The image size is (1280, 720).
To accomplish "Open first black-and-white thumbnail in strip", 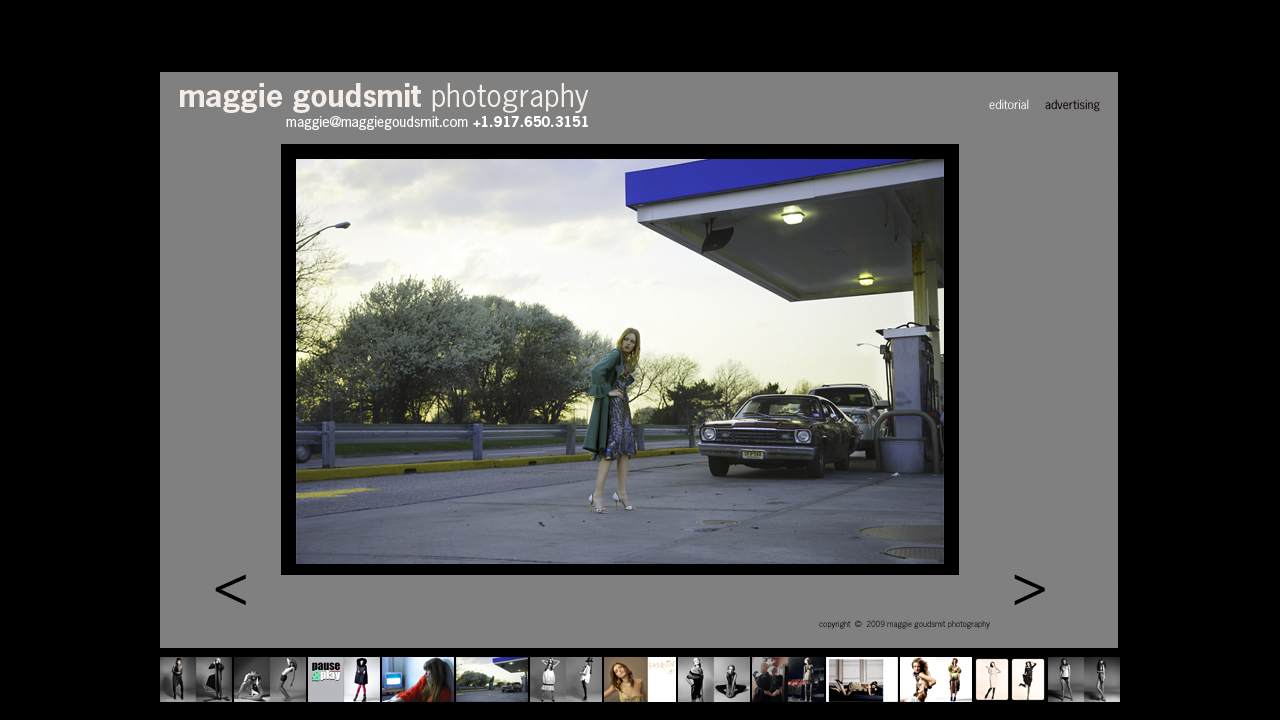I will click(196, 680).
